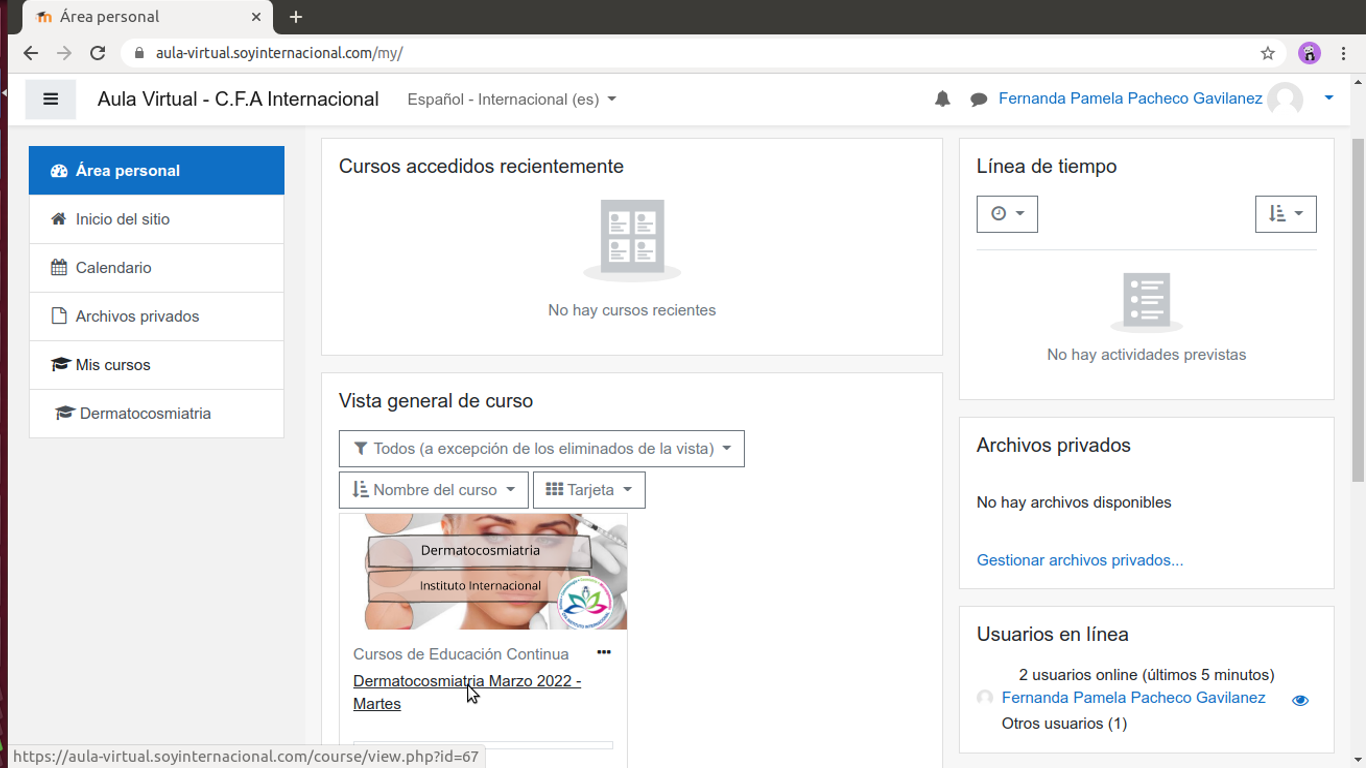Open a new browser tab
Screen dimensions: 1366x768
(296, 17)
